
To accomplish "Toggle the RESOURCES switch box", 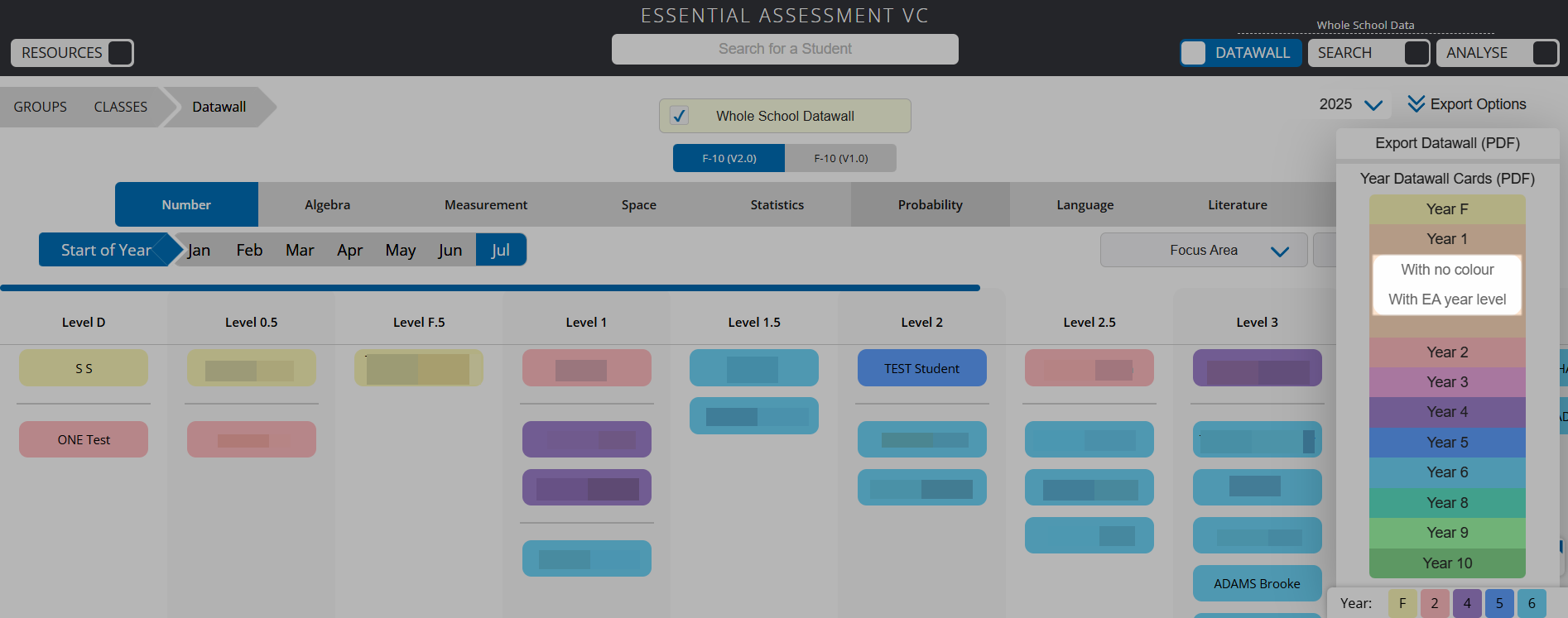I will coord(120,53).
